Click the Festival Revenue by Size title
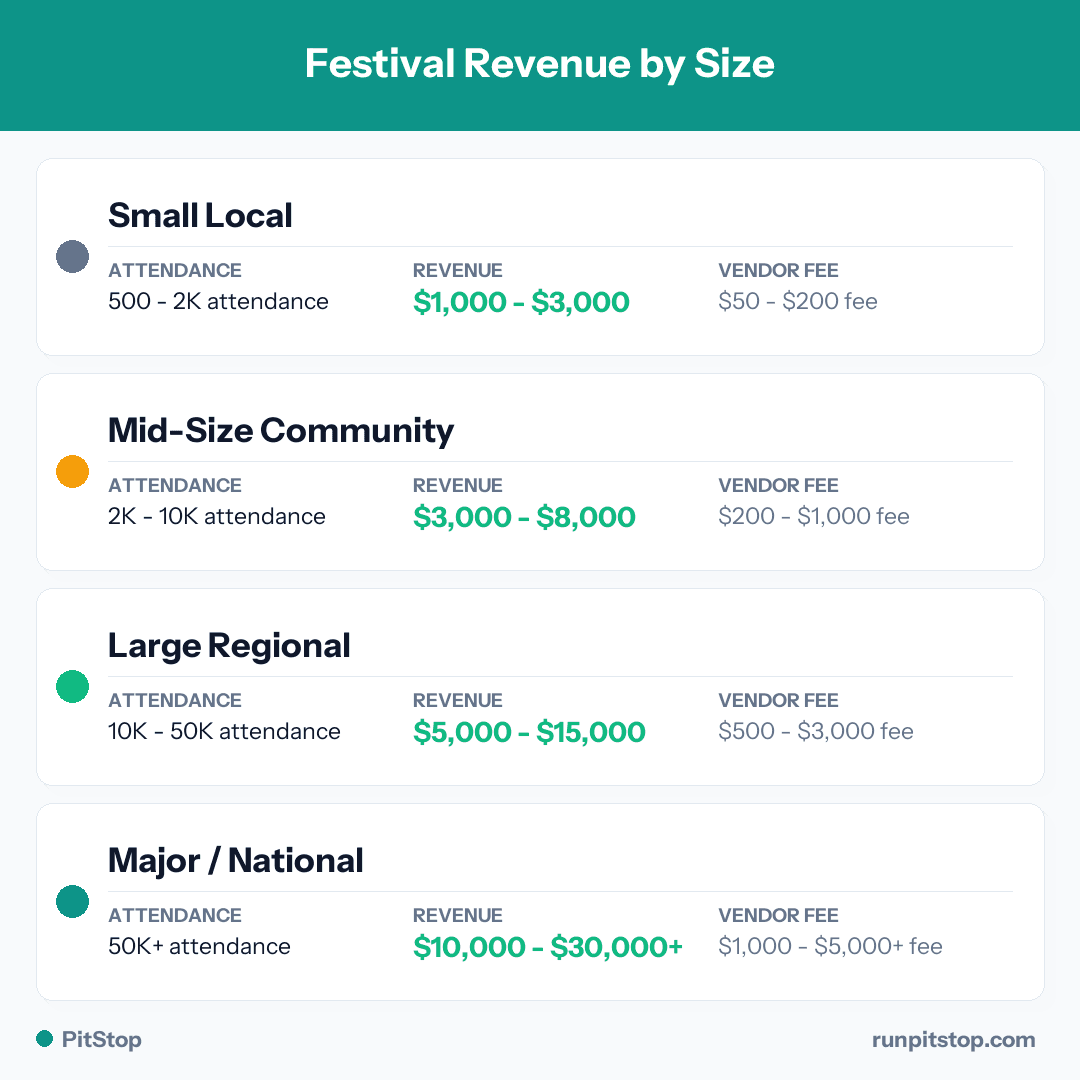The height and width of the screenshot is (1080, 1080). 540,64
